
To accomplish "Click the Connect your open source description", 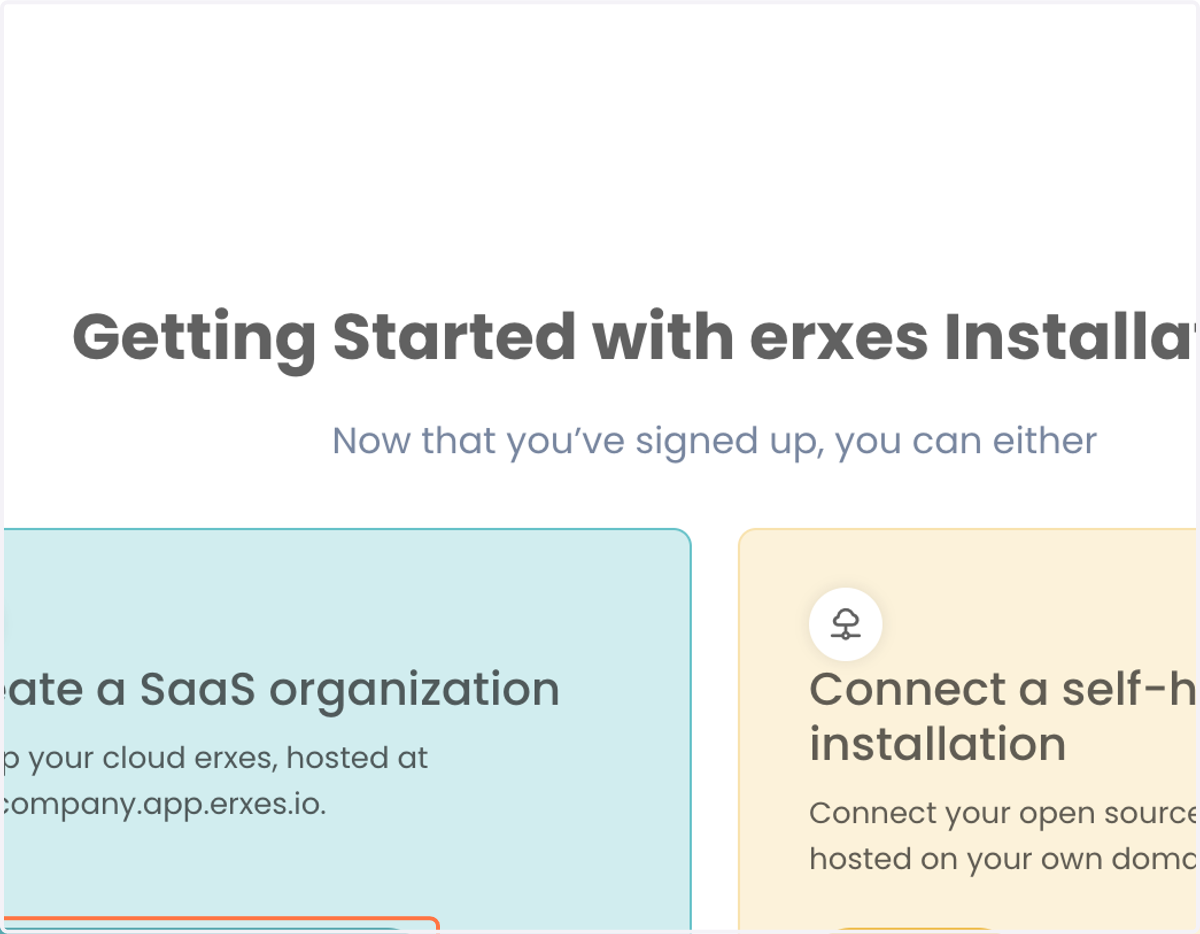I will click(x=1004, y=813).
